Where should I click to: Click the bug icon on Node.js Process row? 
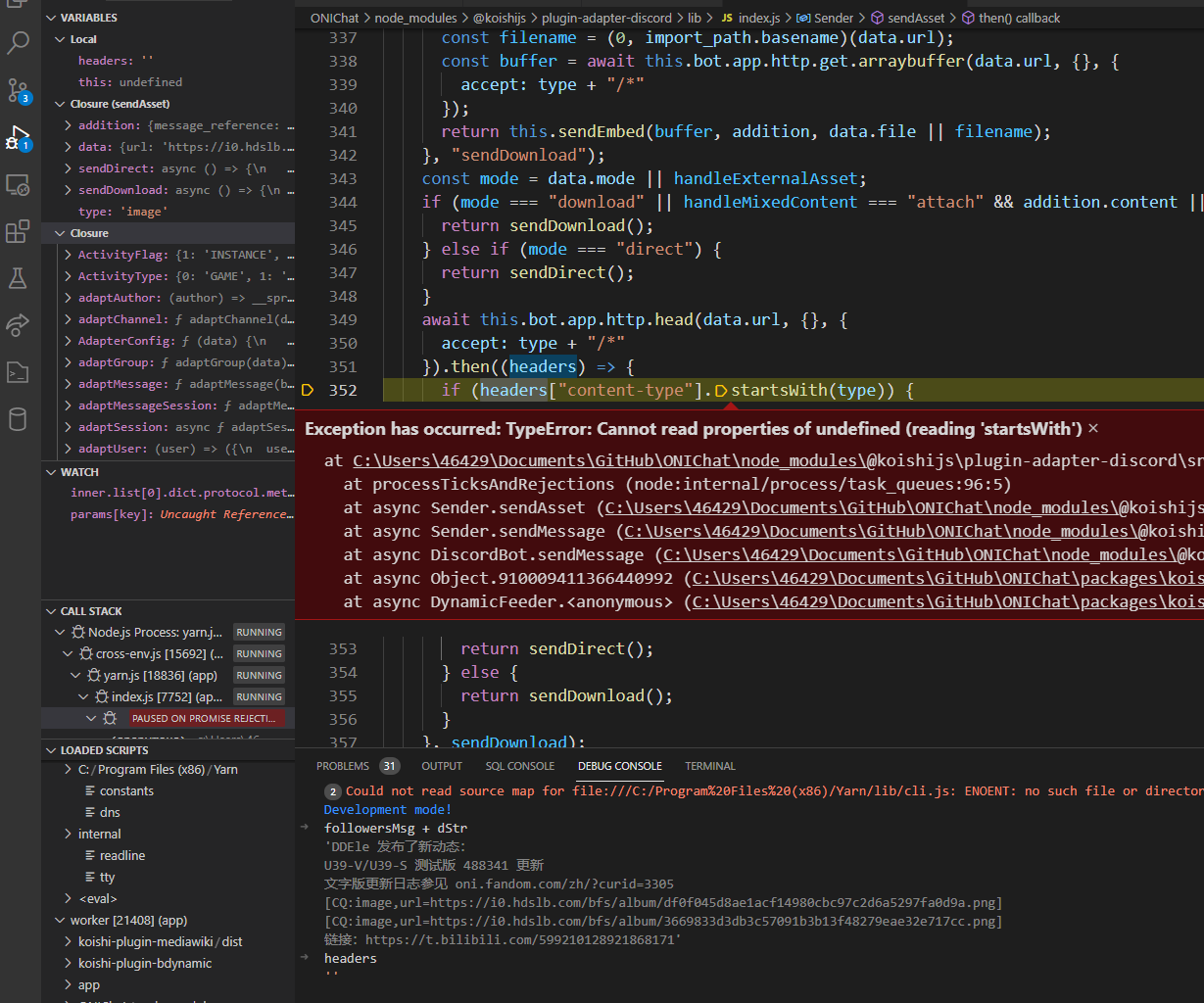78,633
